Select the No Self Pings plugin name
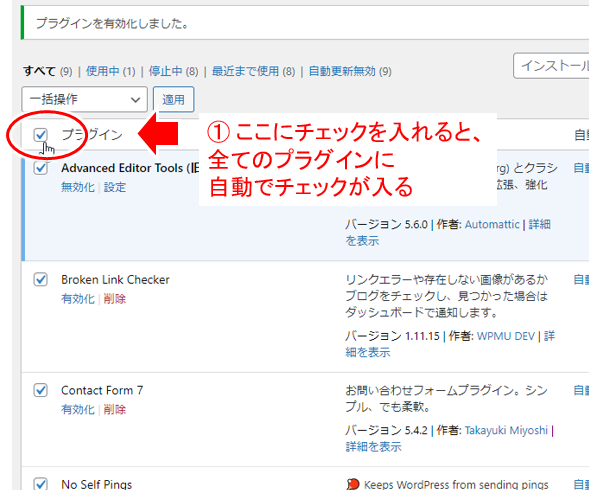The image size is (589, 490). [97, 484]
